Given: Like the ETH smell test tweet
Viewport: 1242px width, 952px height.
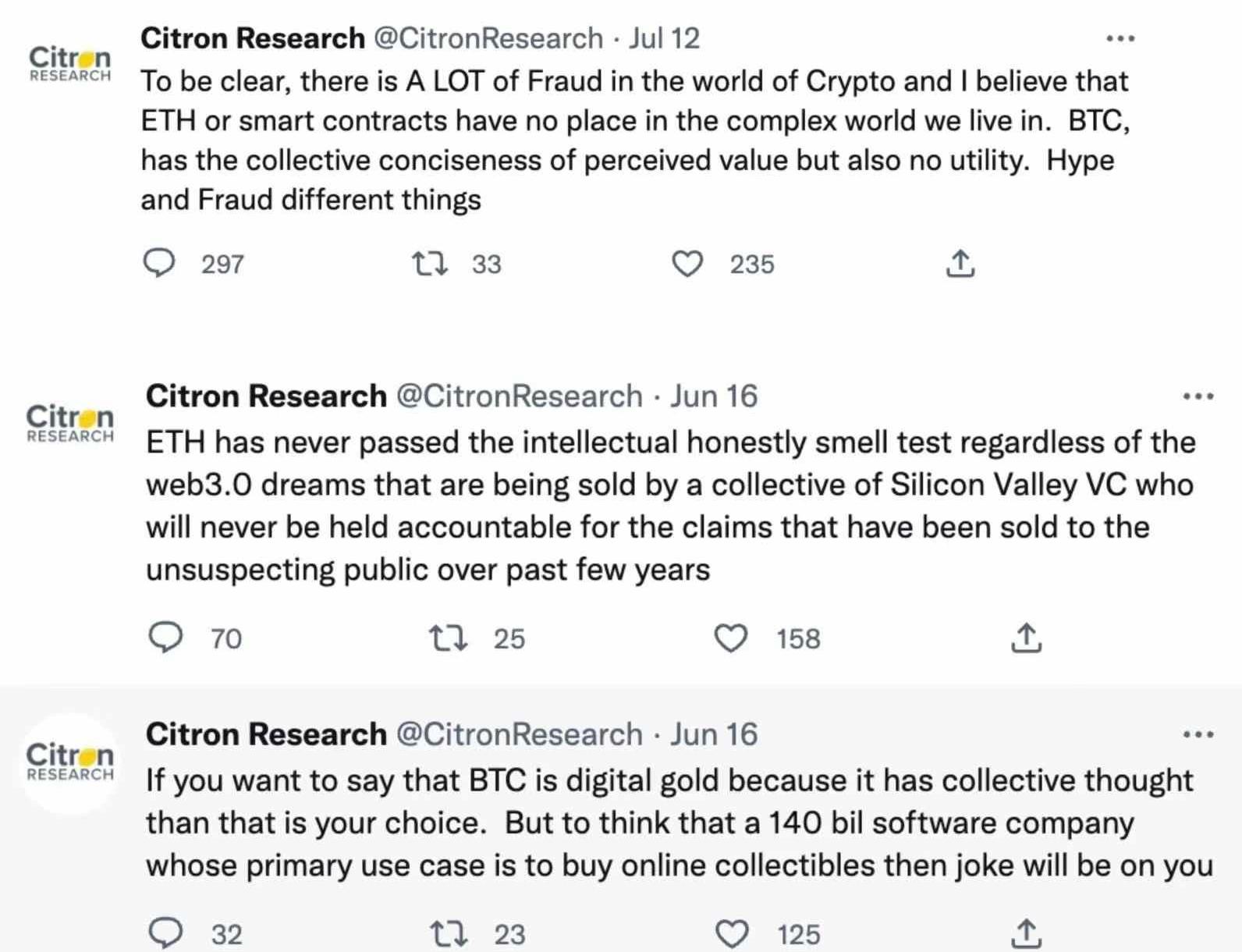Looking at the screenshot, I should click(731, 638).
